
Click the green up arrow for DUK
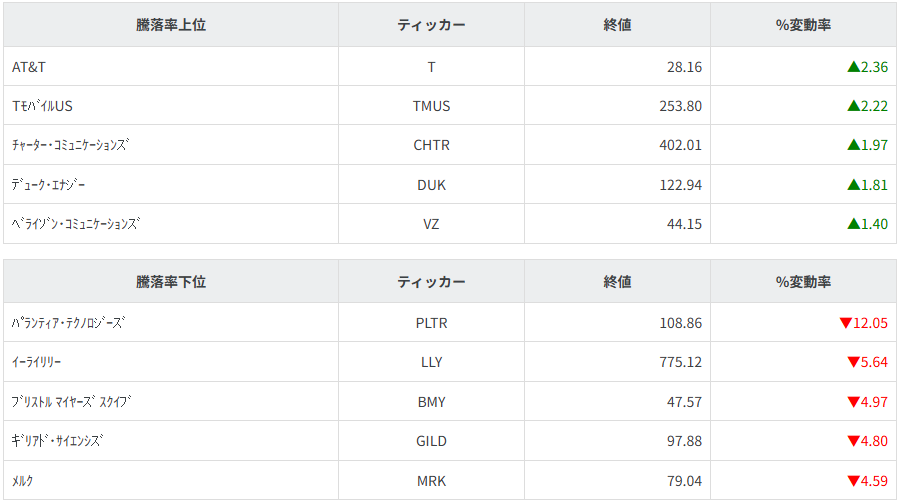(853, 185)
